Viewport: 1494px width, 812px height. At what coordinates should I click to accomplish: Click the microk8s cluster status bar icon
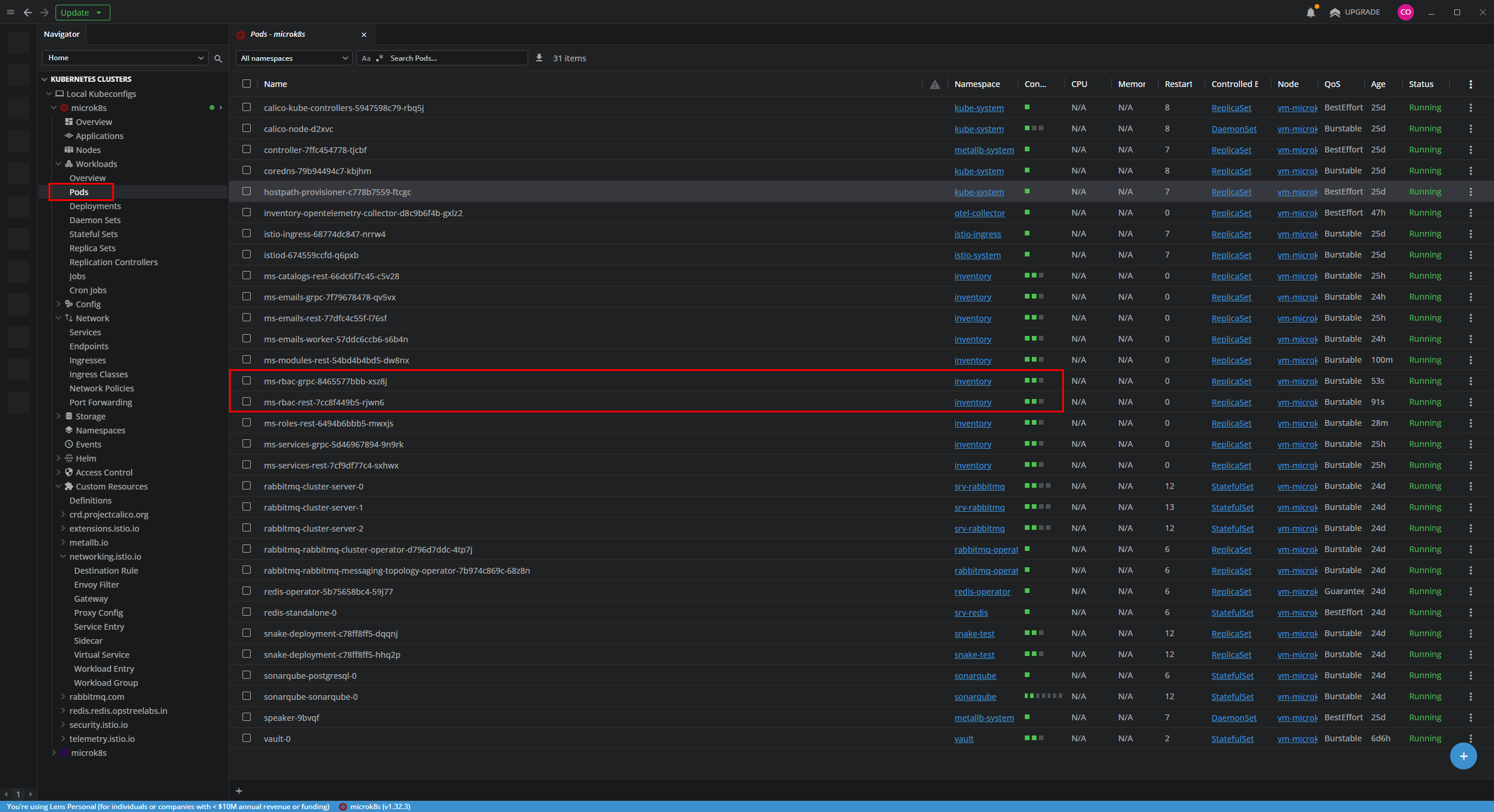pos(343,807)
